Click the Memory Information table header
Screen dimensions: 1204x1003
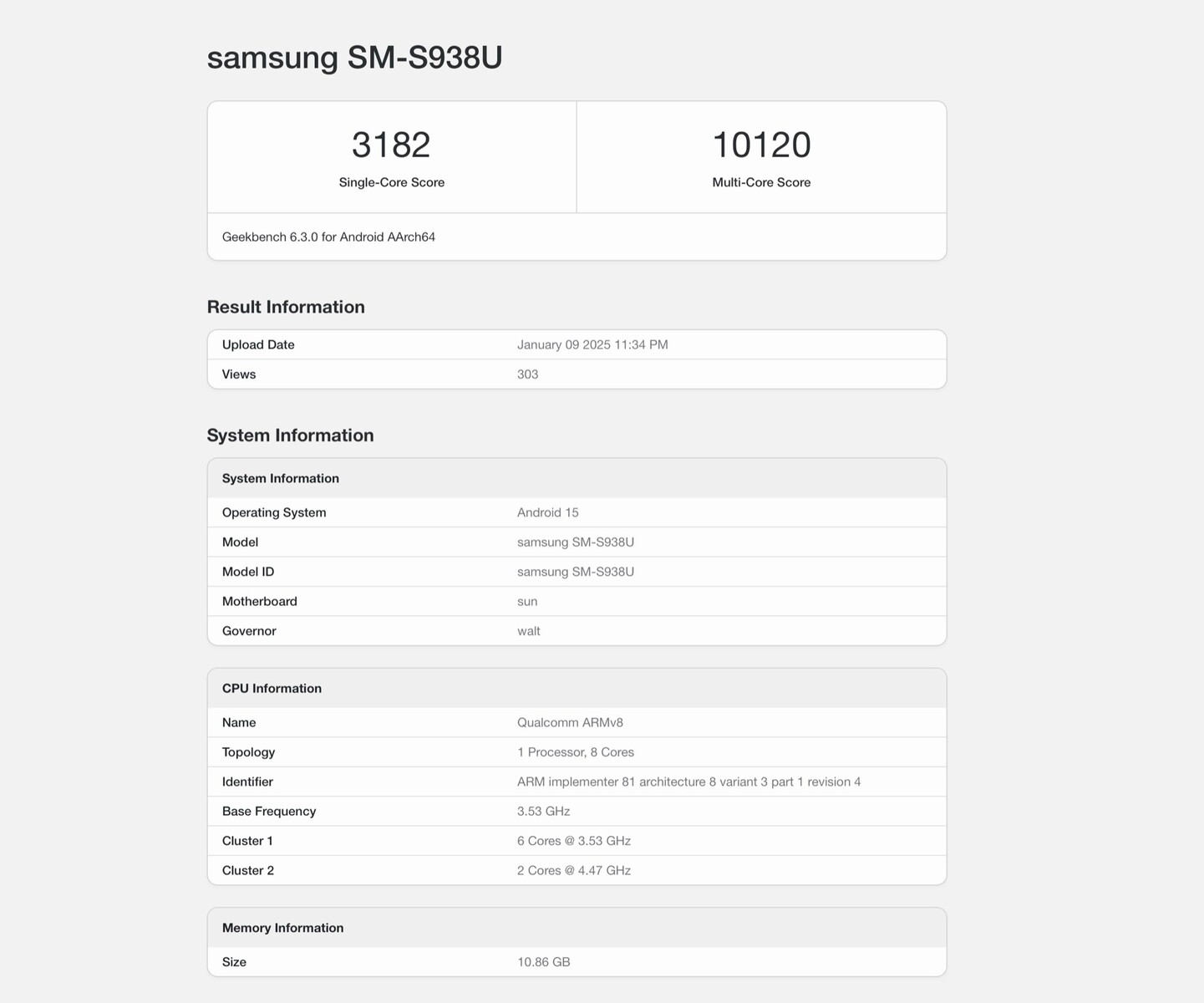click(x=282, y=928)
